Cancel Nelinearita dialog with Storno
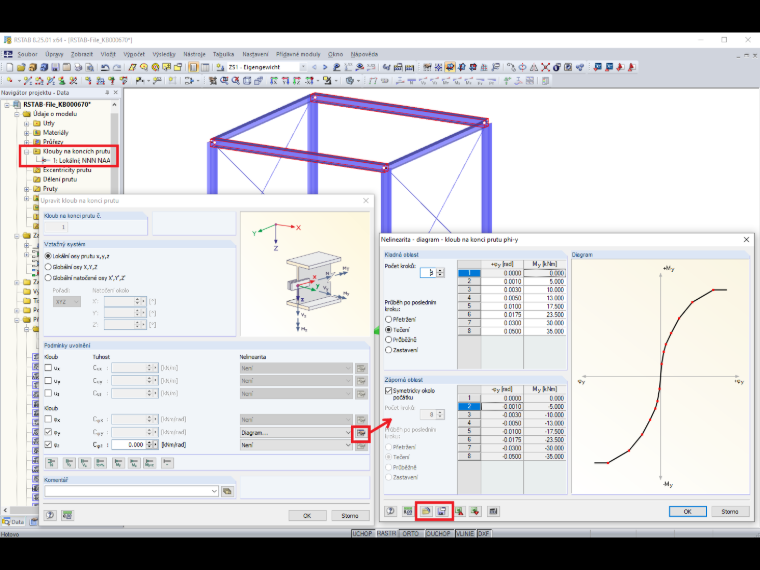This screenshot has height=570, width=760. click(x=729, y=511)
